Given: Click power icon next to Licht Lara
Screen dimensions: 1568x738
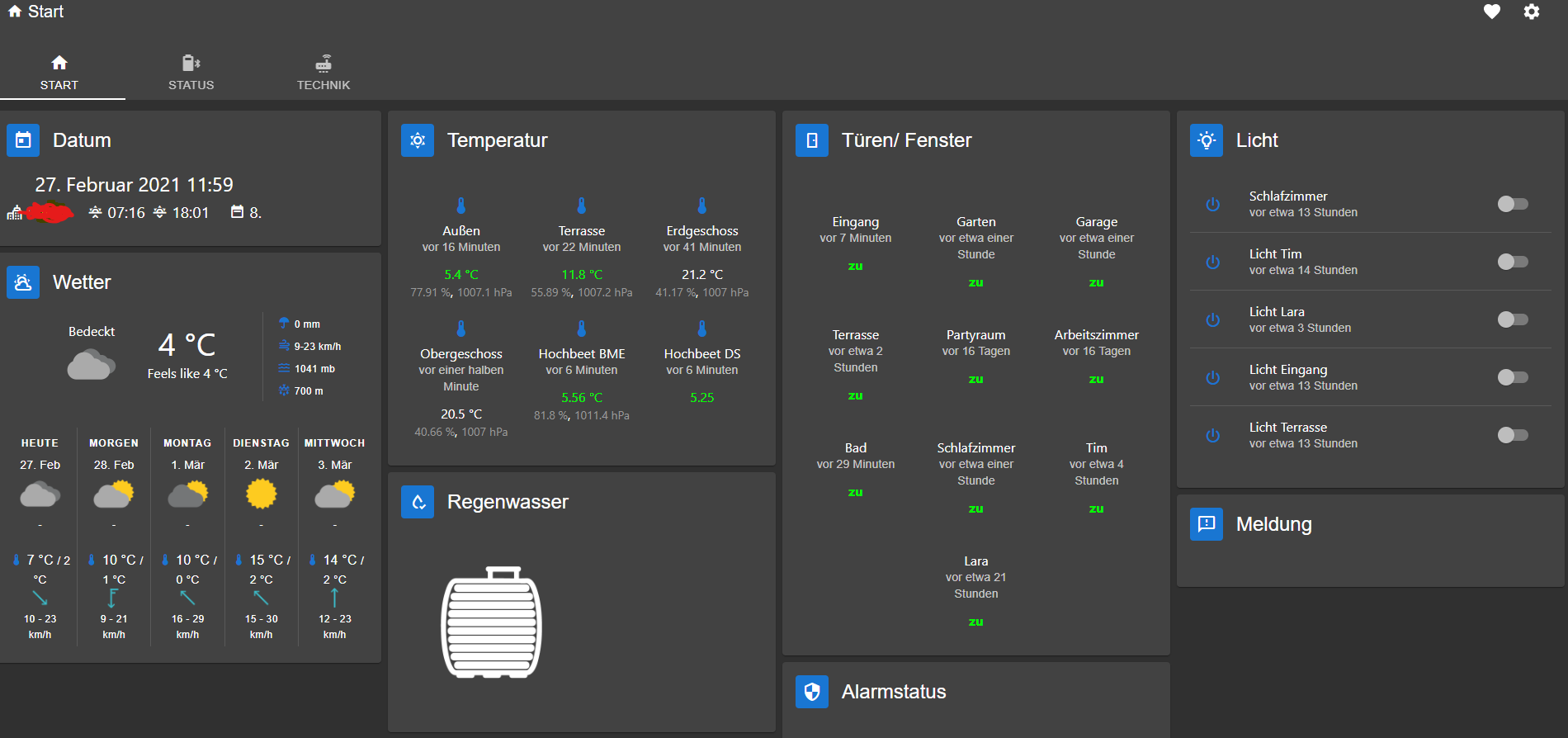Looking at the screenshot, I should [1212, 319].
